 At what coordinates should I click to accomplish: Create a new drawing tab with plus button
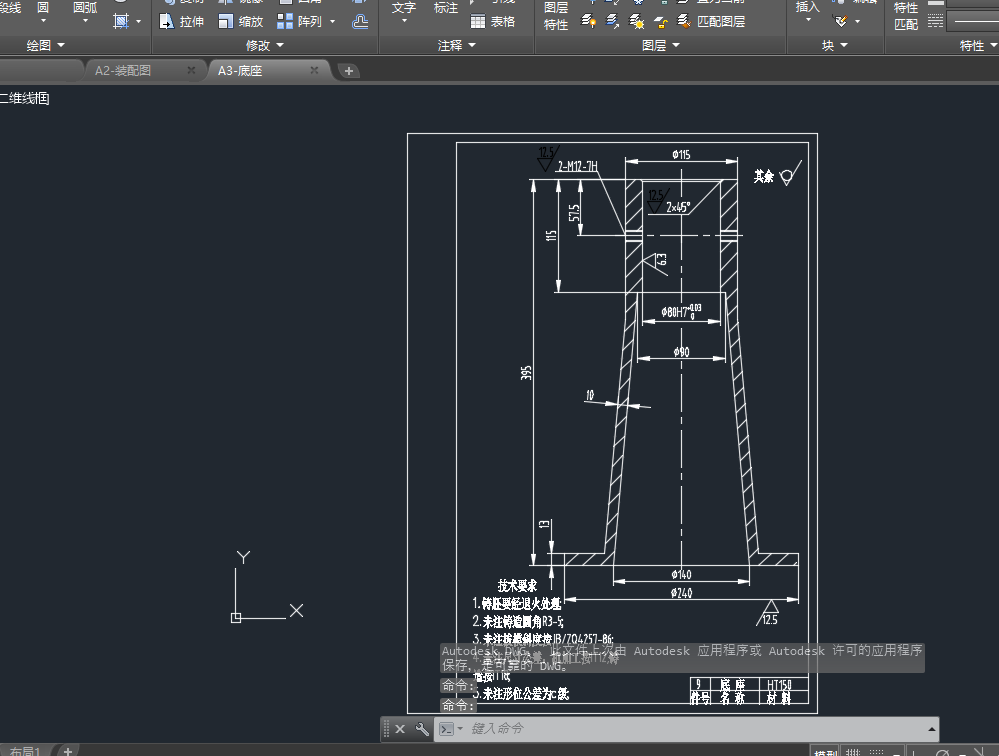click(349, 71)
